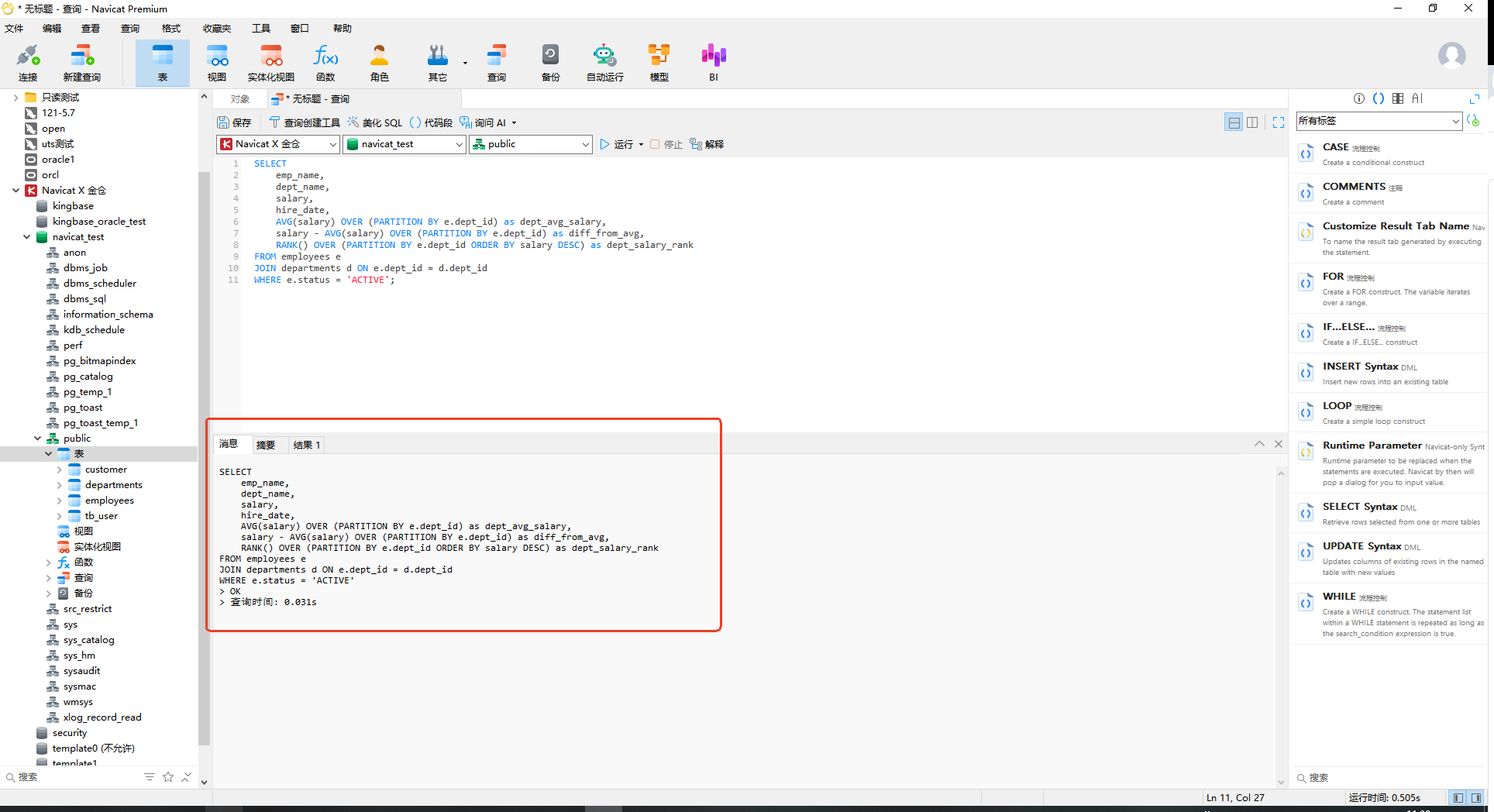Insert a 代码段 code snippet
Viewport: 1494px width, 812px height.
(431, 122)
